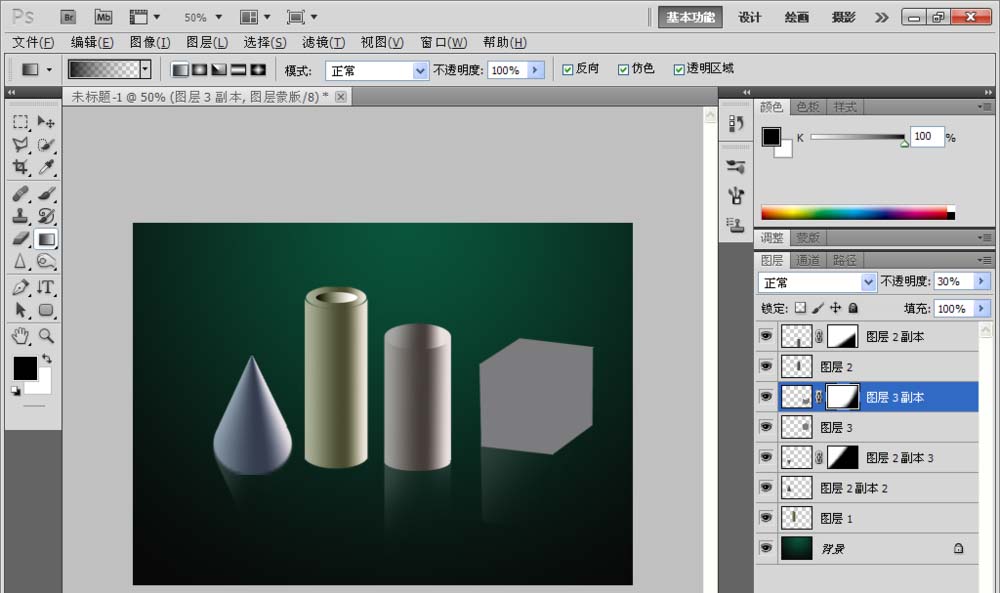This screenshot has width=1000, height=593.
Task: Choose the Diamond Gradient style
Action: pyautogui.click(x=258, y=70)
